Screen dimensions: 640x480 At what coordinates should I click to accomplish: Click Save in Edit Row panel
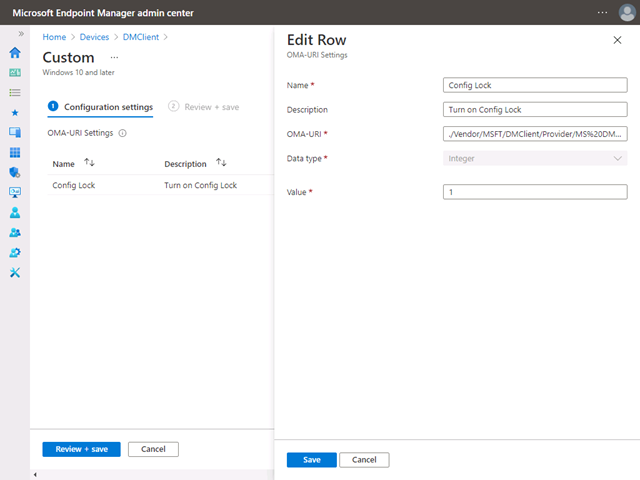tap(311, 460)
